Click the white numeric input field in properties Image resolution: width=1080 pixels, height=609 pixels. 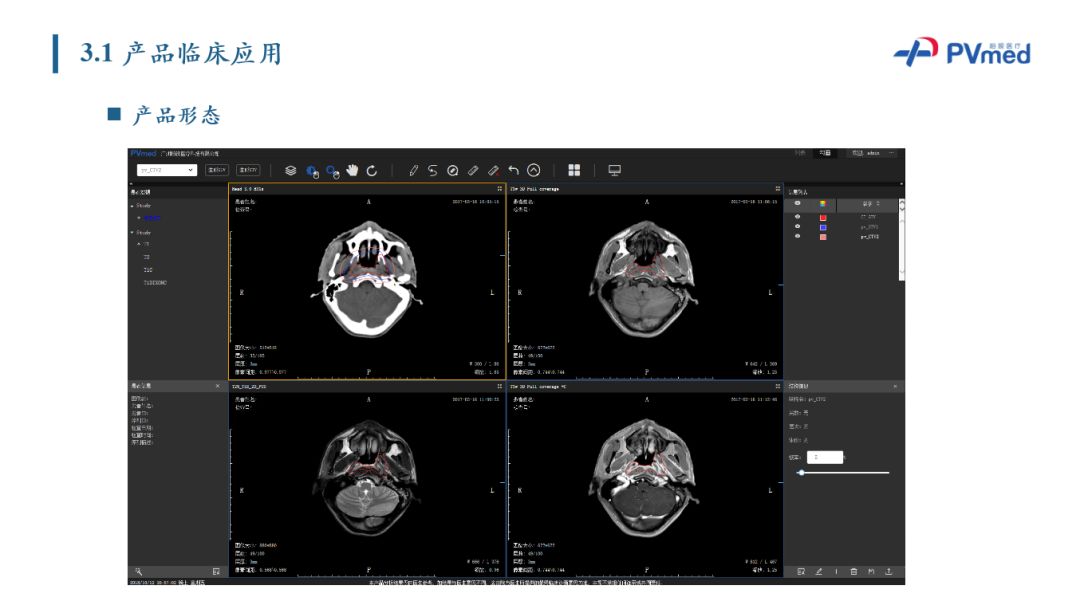824,457
